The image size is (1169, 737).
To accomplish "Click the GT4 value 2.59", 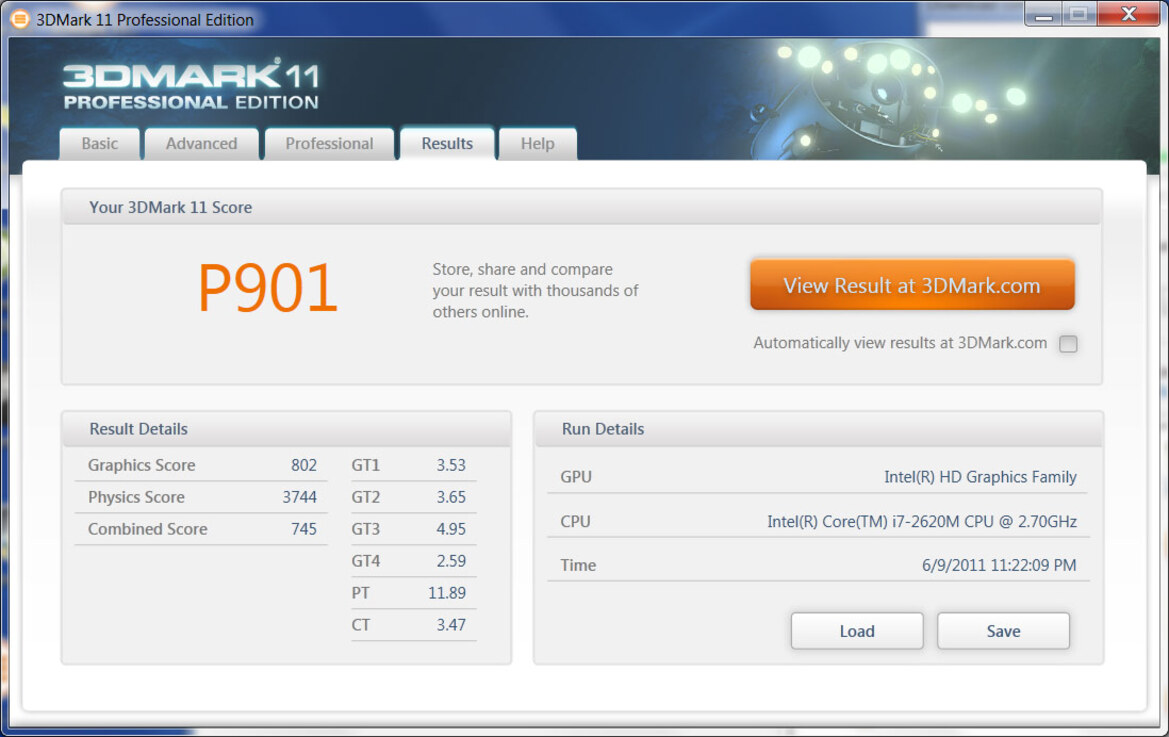I will click(451, 561).
